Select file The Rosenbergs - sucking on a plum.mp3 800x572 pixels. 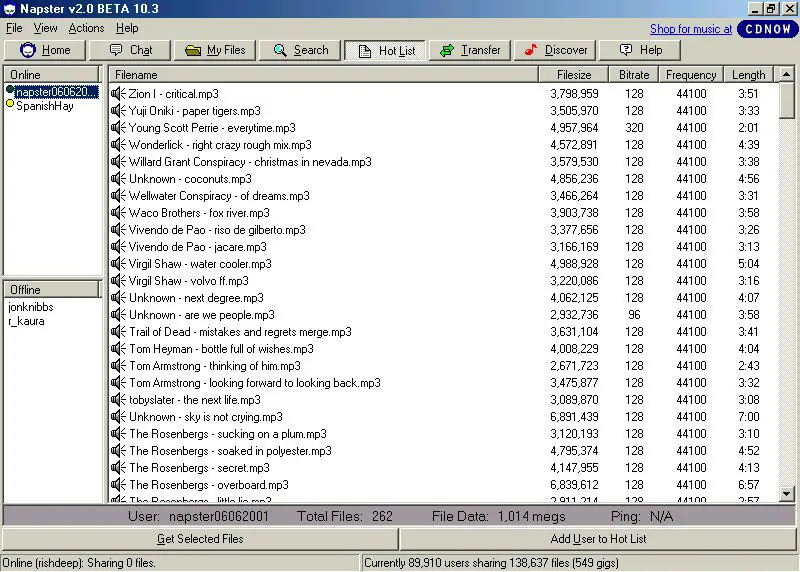[x=228, y=434]
